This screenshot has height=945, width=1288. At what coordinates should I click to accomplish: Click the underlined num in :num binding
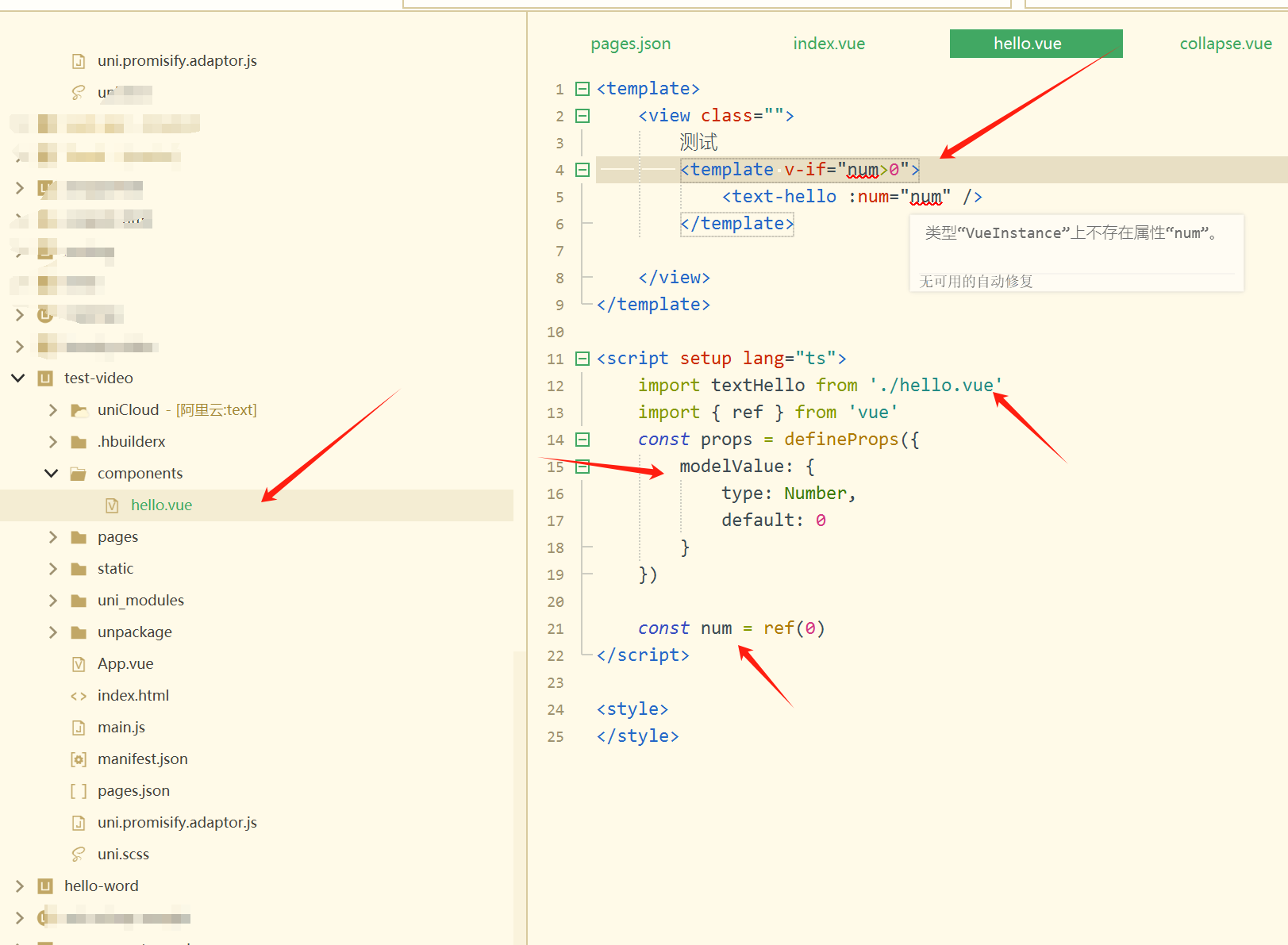(x=925, y=197)
